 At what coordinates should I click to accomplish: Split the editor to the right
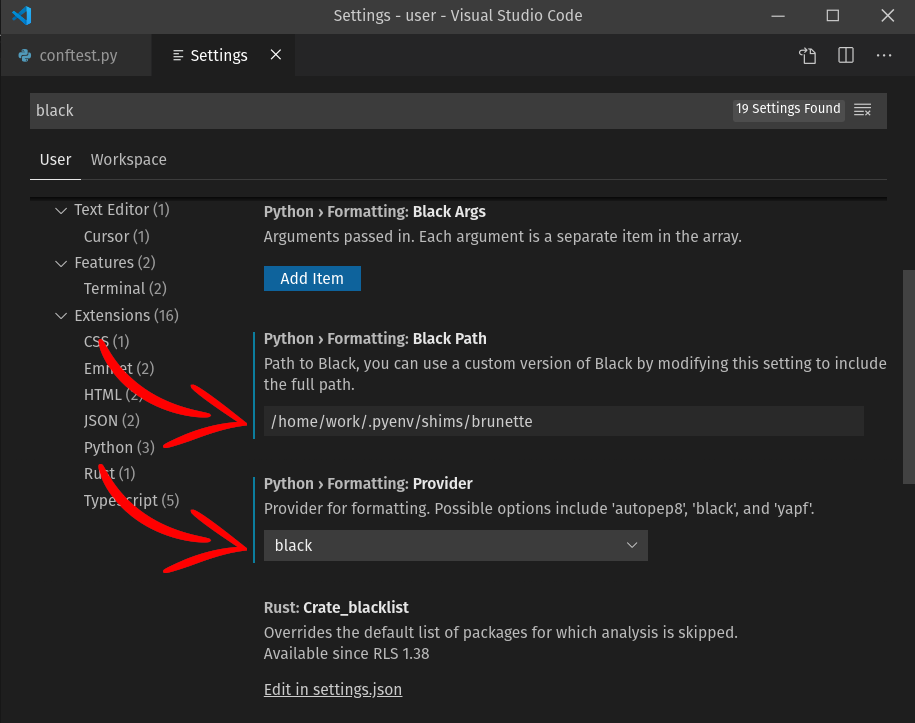click(x=846, y=55)
